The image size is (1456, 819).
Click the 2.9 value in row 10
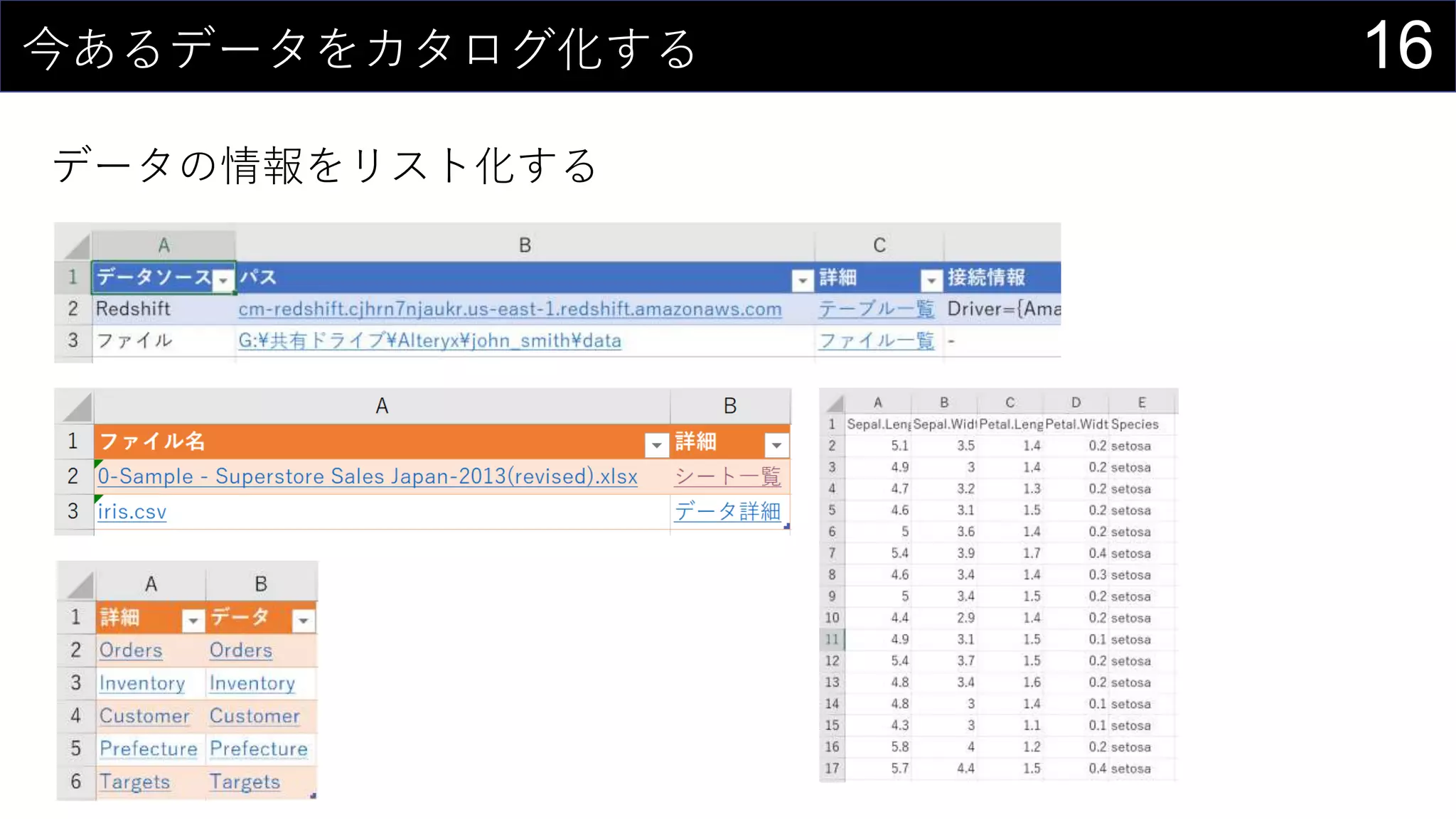click(965, 618)
